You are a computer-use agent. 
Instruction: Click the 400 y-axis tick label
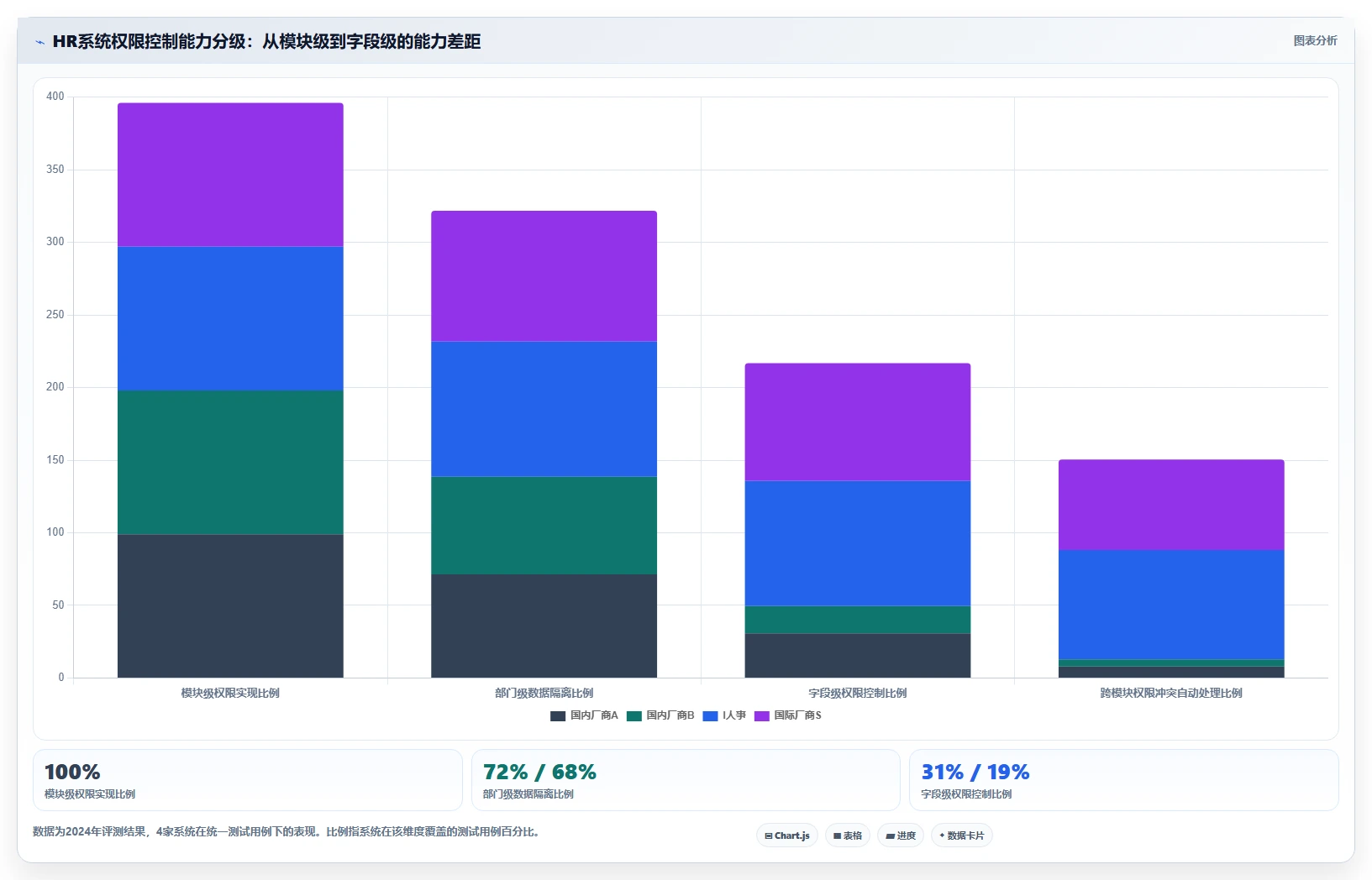coord(55,97)
